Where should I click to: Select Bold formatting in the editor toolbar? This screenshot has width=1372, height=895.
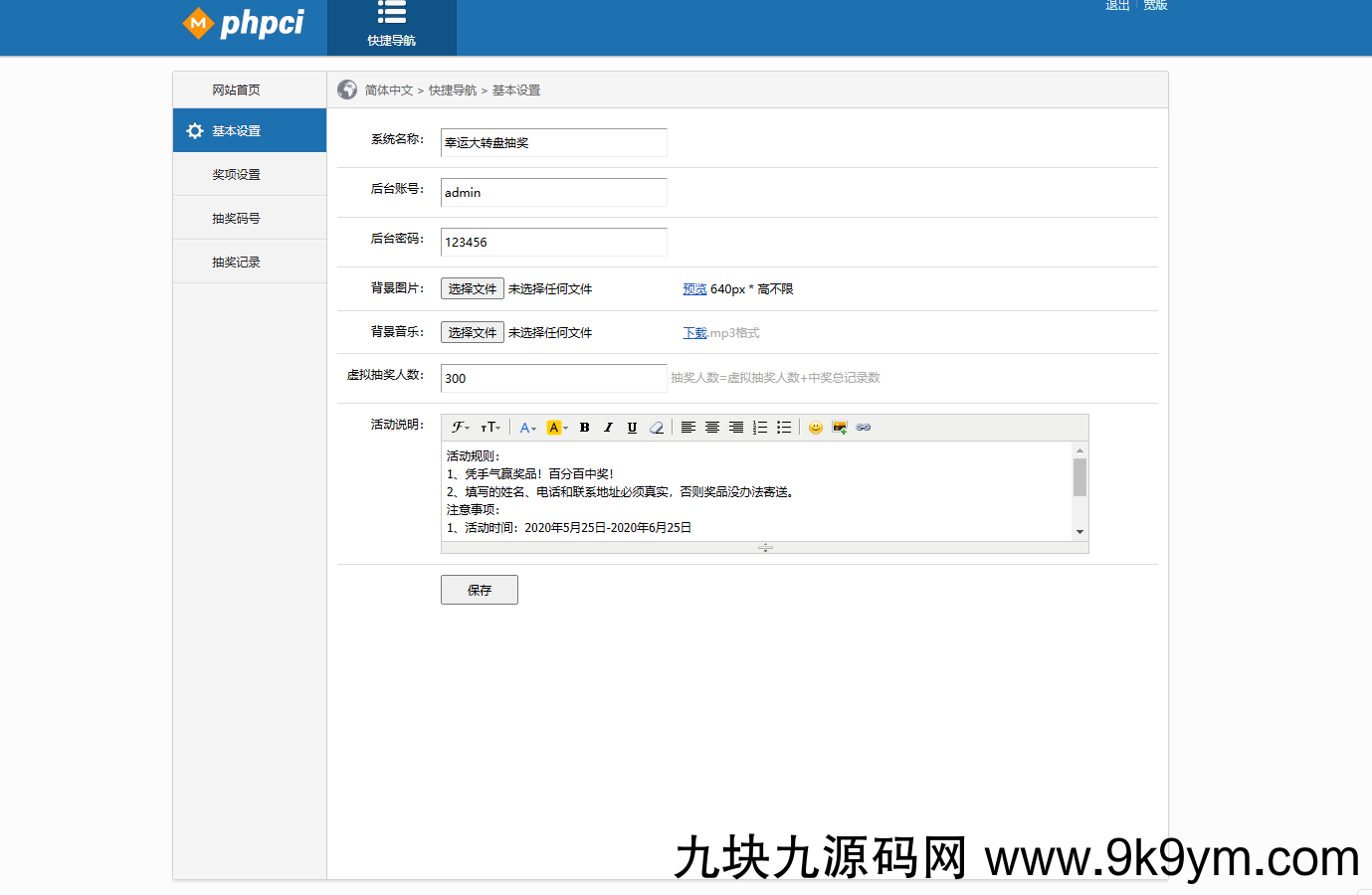[584, 427]
